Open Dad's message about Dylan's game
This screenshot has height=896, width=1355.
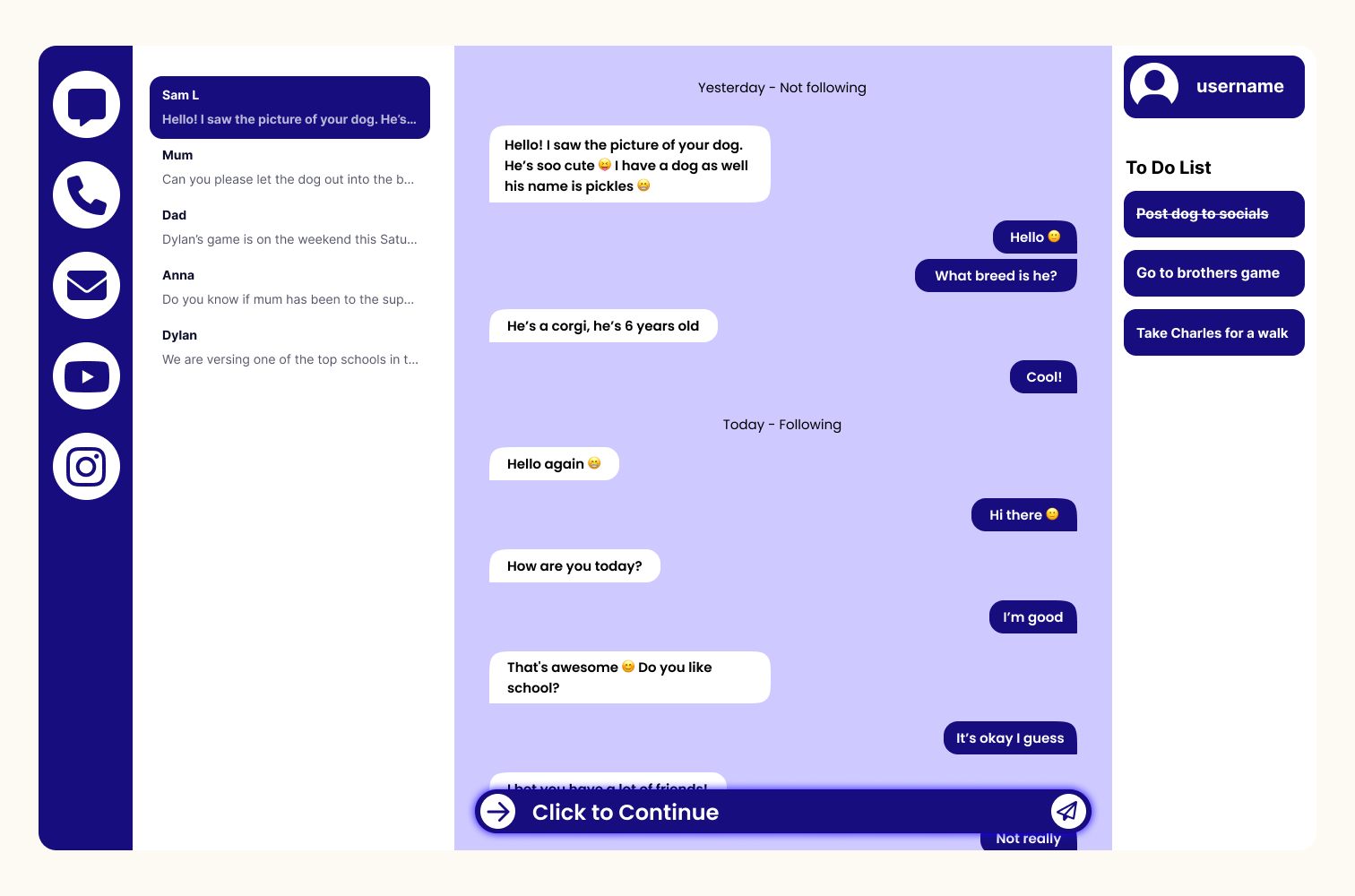(289, 228)
